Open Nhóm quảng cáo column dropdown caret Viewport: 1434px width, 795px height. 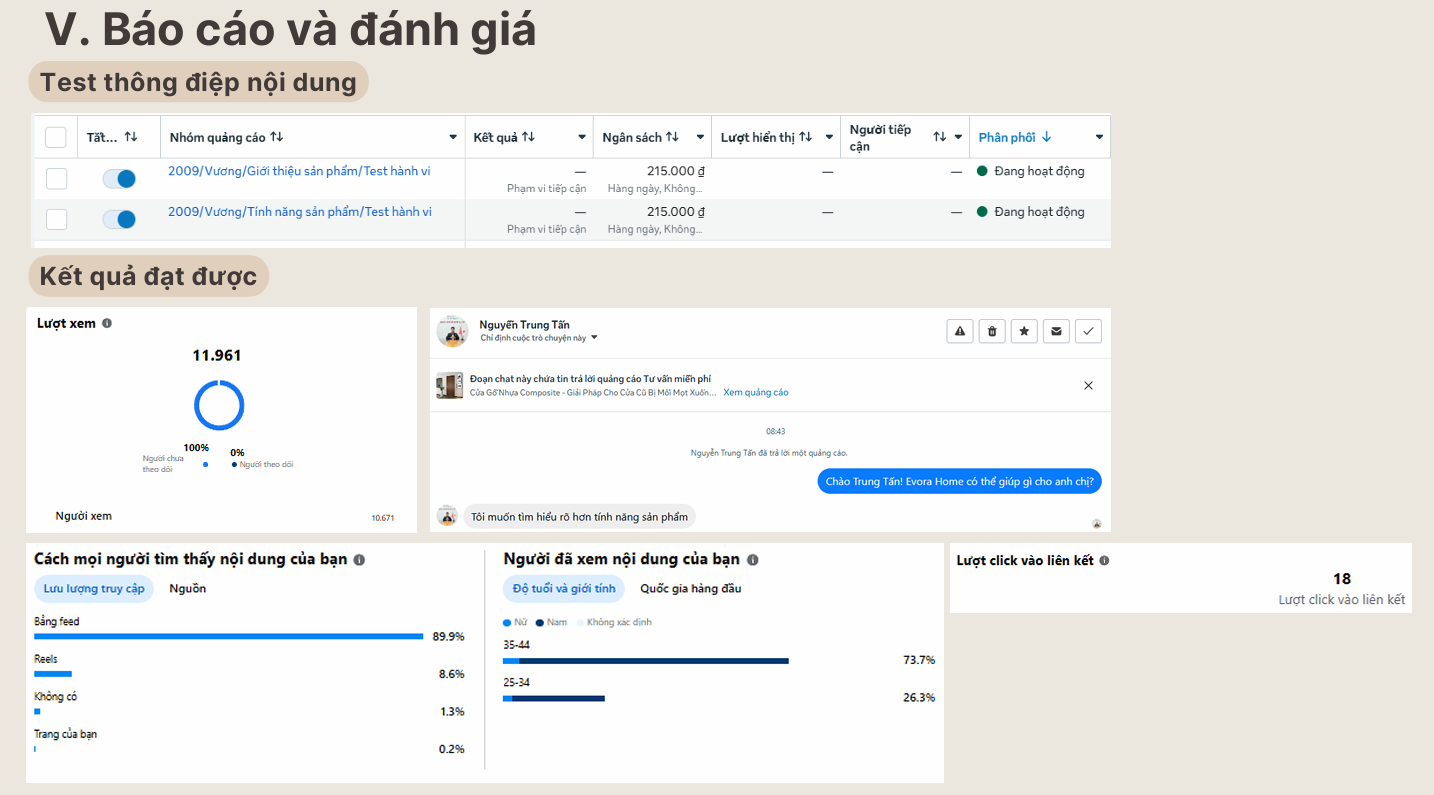pos(453,137)
